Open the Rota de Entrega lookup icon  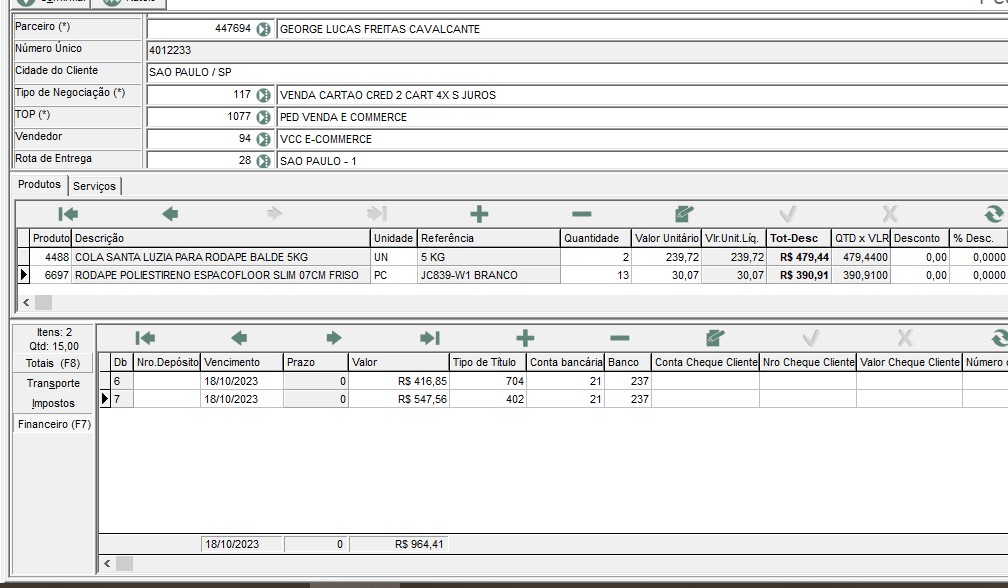[x=263, y=161]
